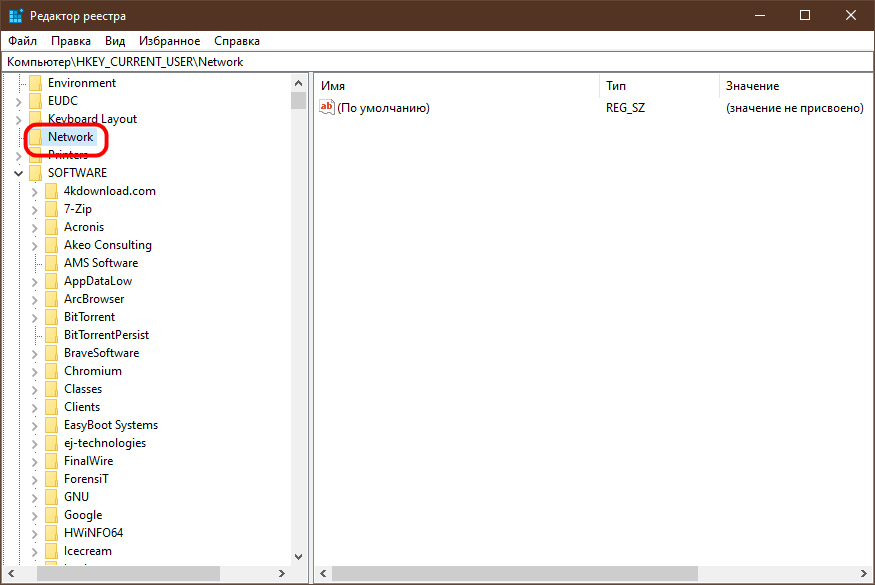Viewport: 875px width, 585px height.
Task: Expand the Printers key
Action: click(x=18, y=156)
